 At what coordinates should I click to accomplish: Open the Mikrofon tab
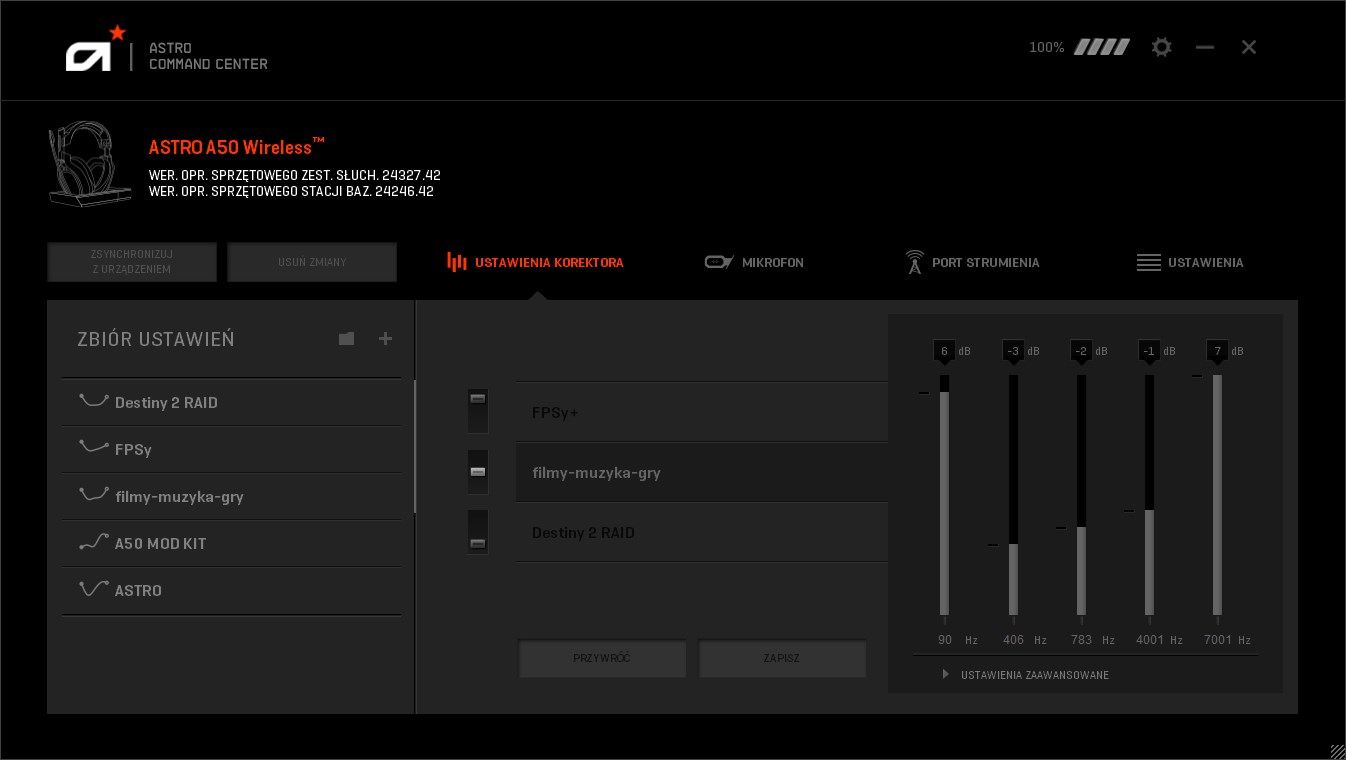click(754, 263)
